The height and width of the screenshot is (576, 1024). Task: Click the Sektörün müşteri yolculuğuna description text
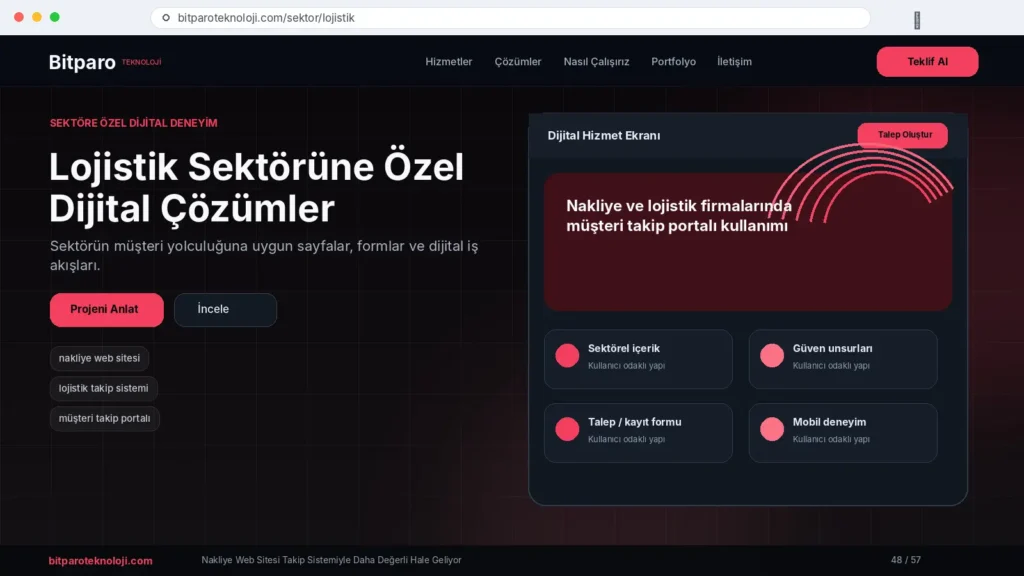click(x=264, y=255)
